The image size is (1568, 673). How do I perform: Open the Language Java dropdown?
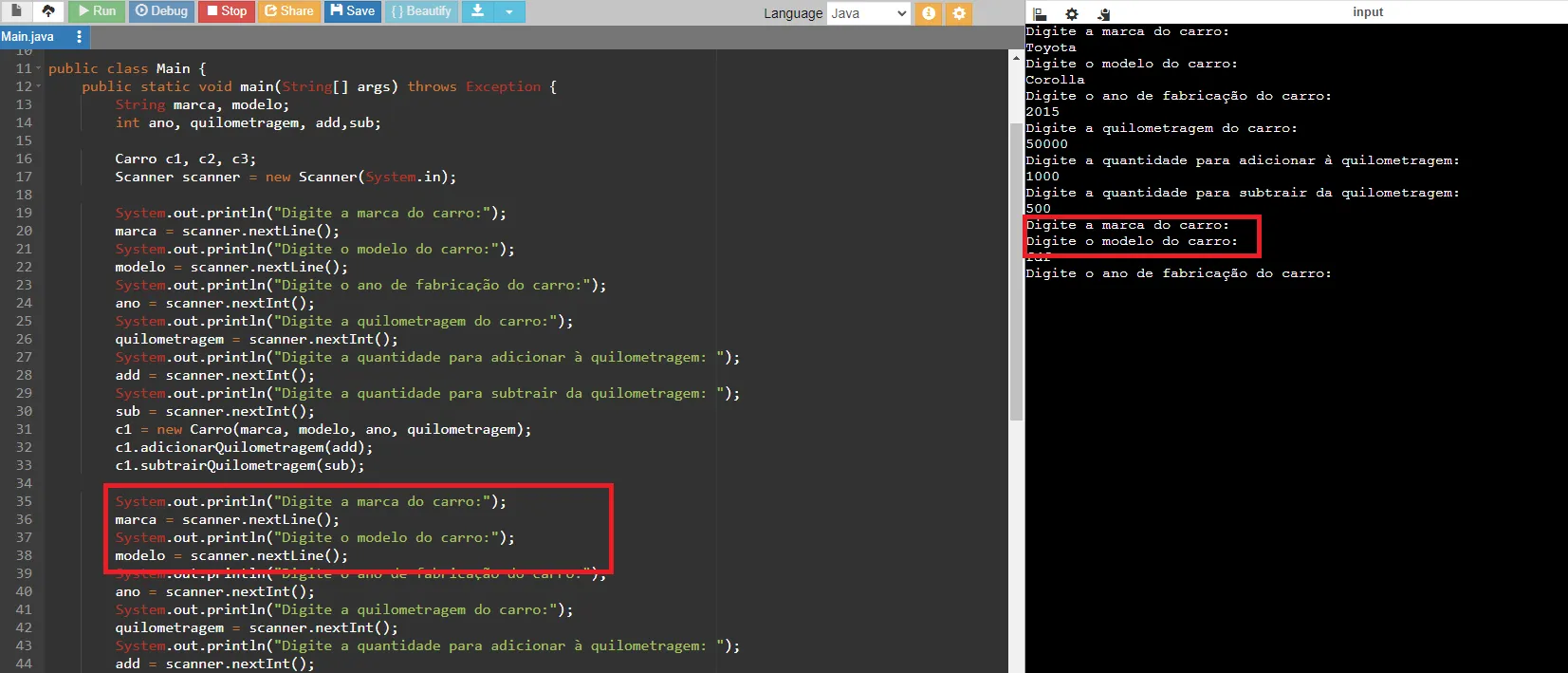pyautogui.click(x=869, y=13)
